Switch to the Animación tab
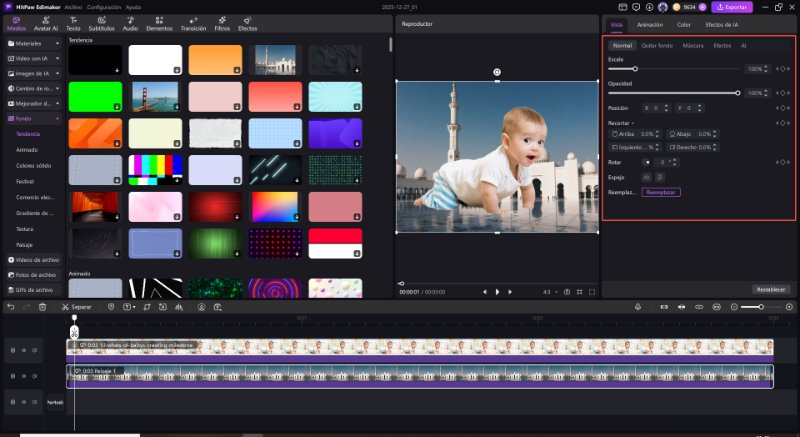This screenshot has height=437, width=800. pyautogui.click(x=649, y=24)
